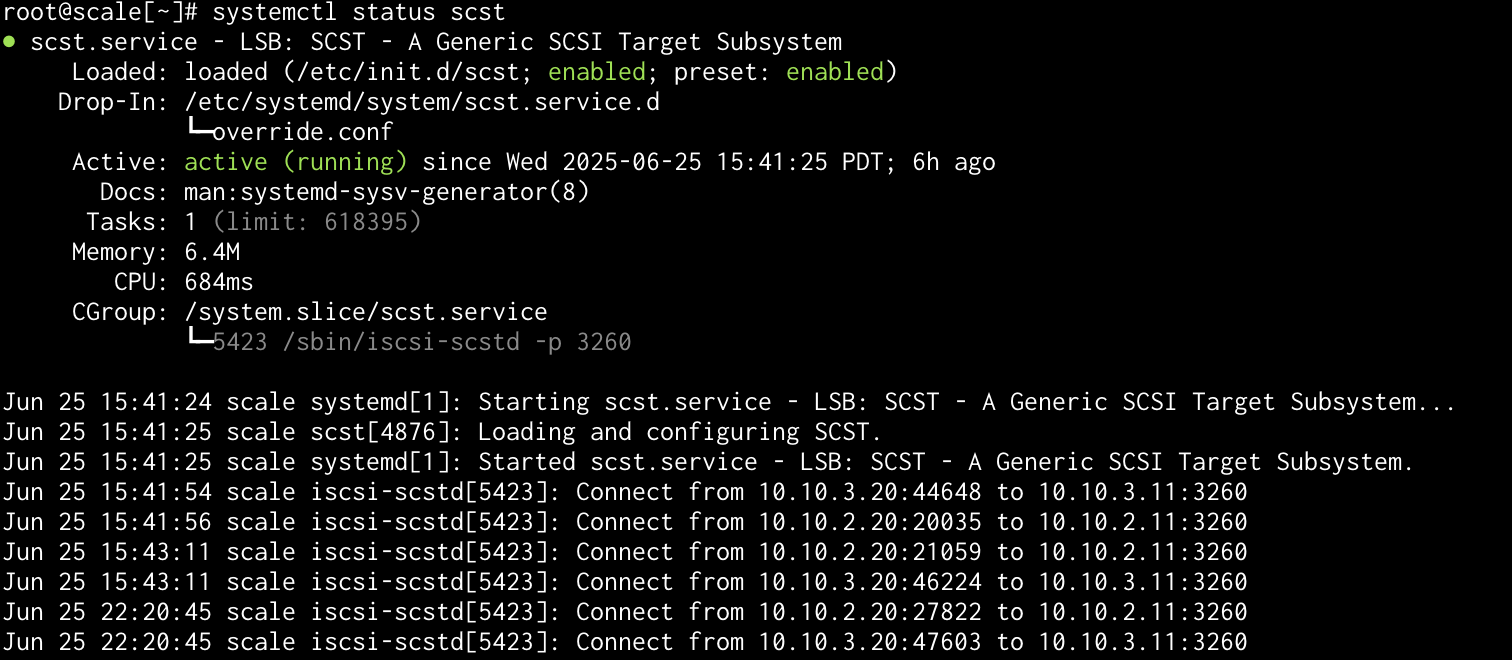Image resolution: width=1512 pixels, height=660 pixels.
Task: Click the tree branch glyph before override.conf
Action: tap(198, 129)
